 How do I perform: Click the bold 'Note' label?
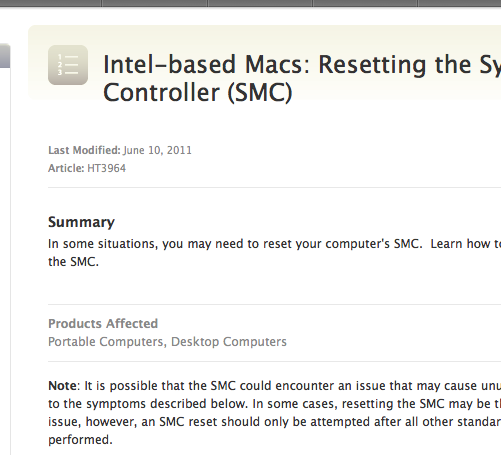coord(62,386)
